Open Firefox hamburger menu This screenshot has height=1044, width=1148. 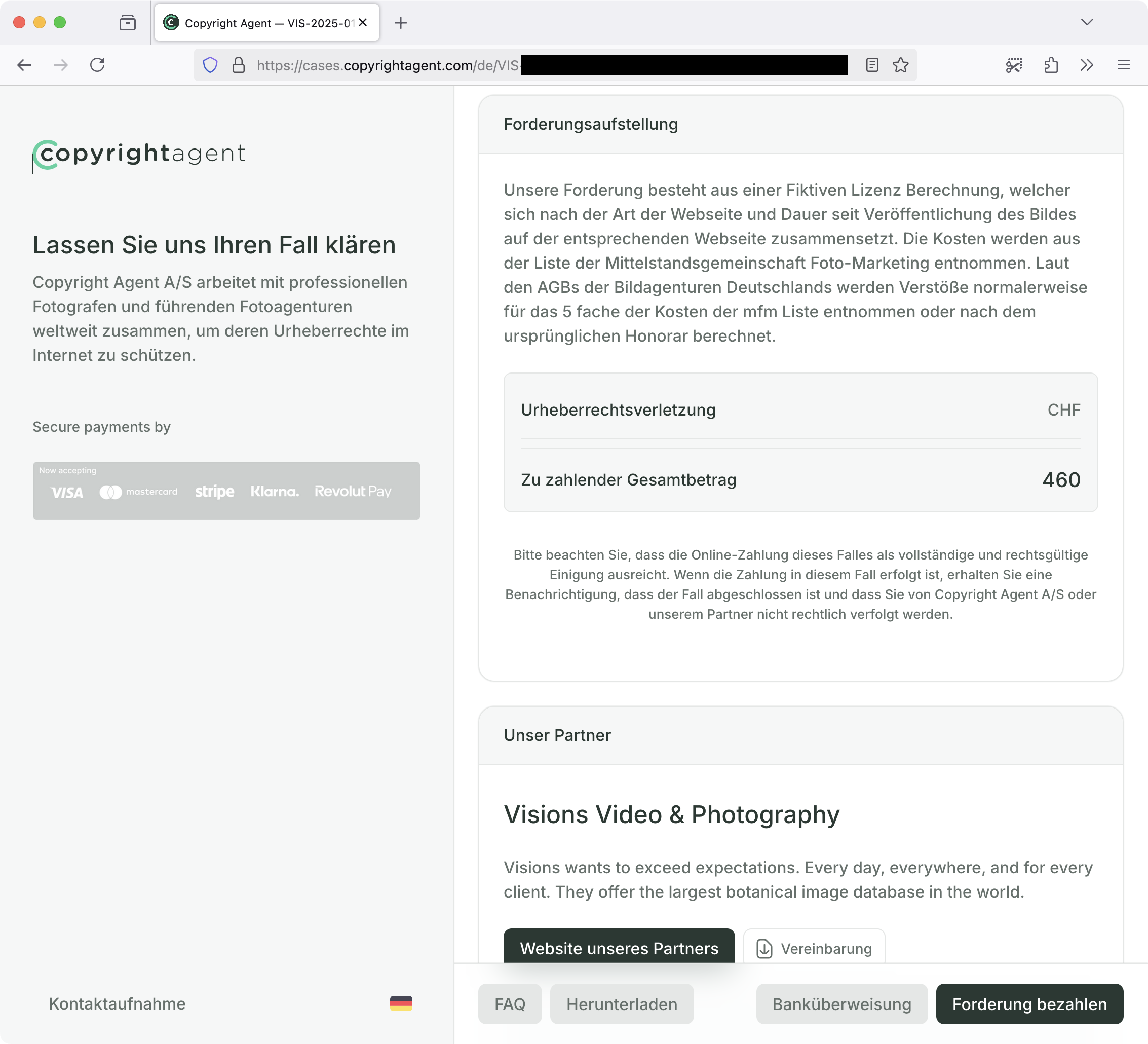1124,65
